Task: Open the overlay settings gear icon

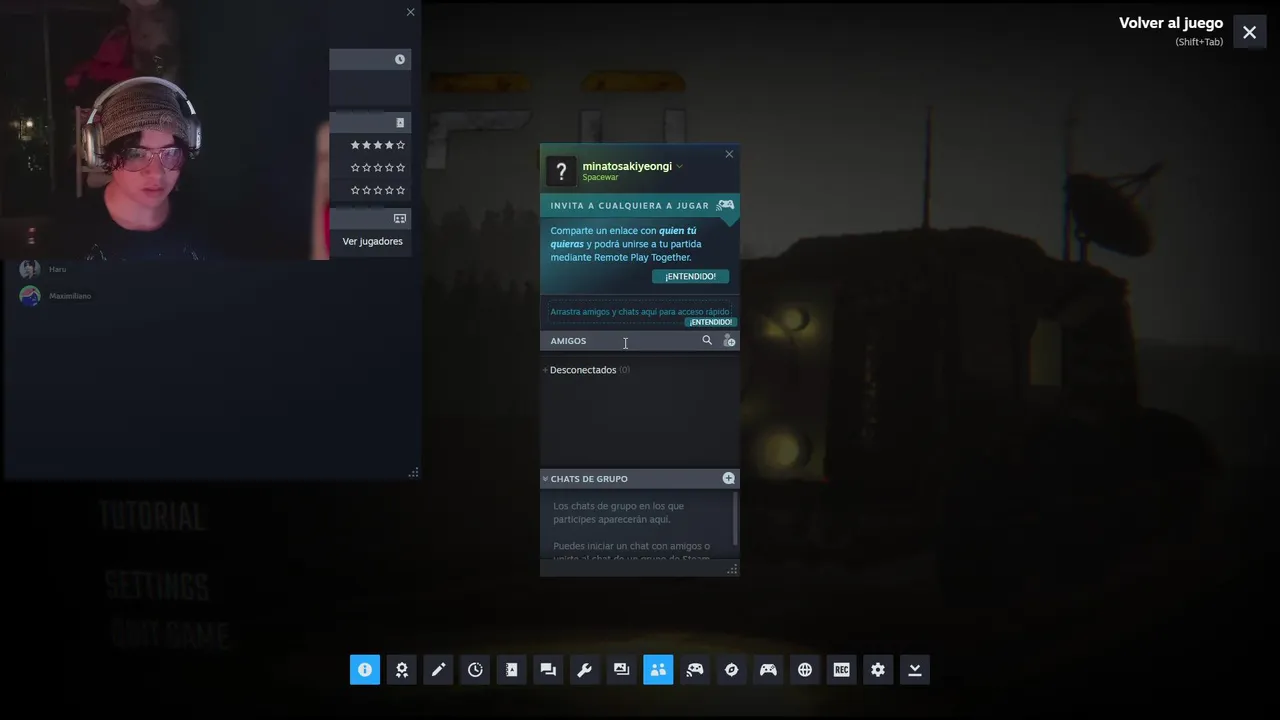Action: point(878,670)
